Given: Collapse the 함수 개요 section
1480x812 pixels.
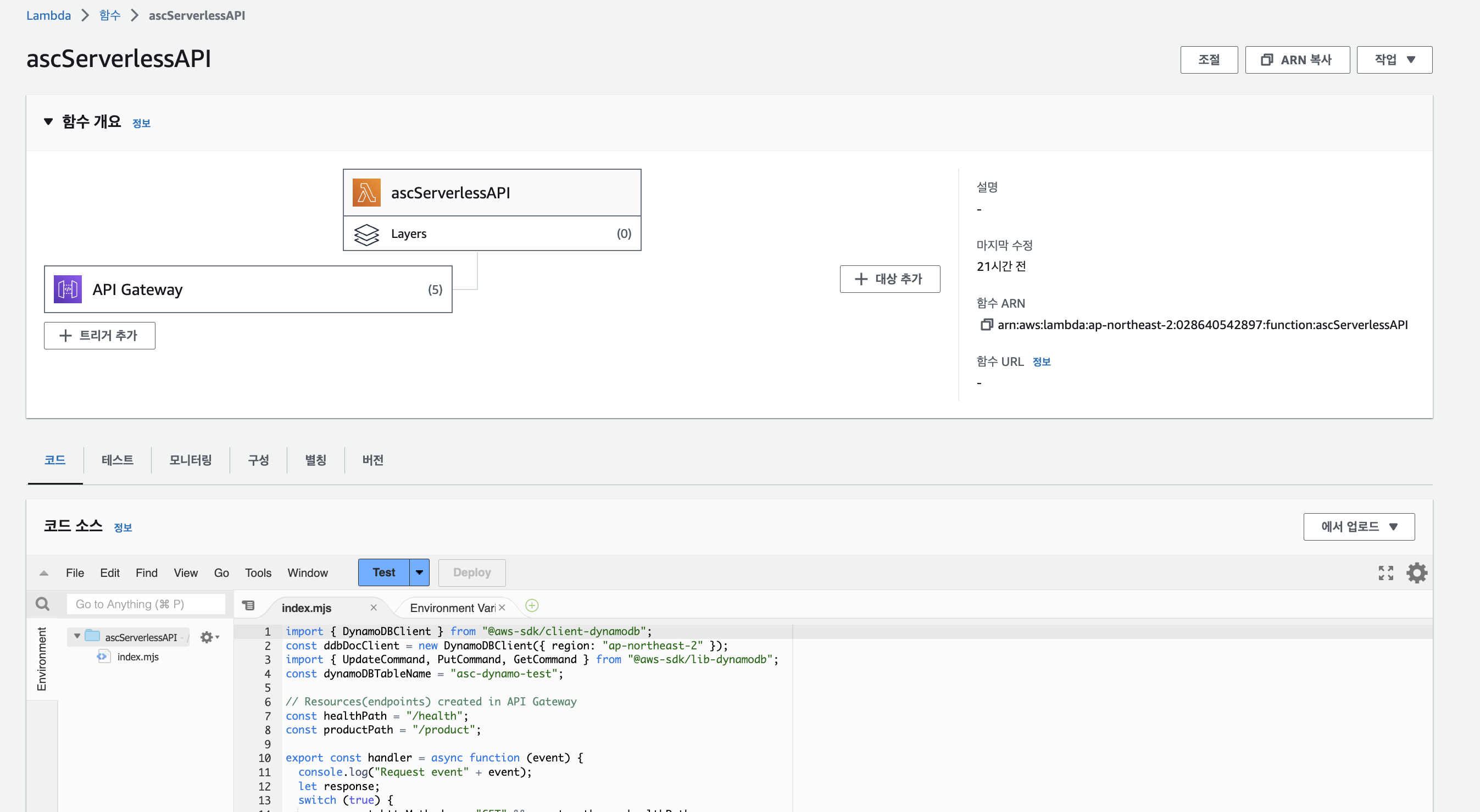Looking at the screenshot, I should click(x=48, y=122).
